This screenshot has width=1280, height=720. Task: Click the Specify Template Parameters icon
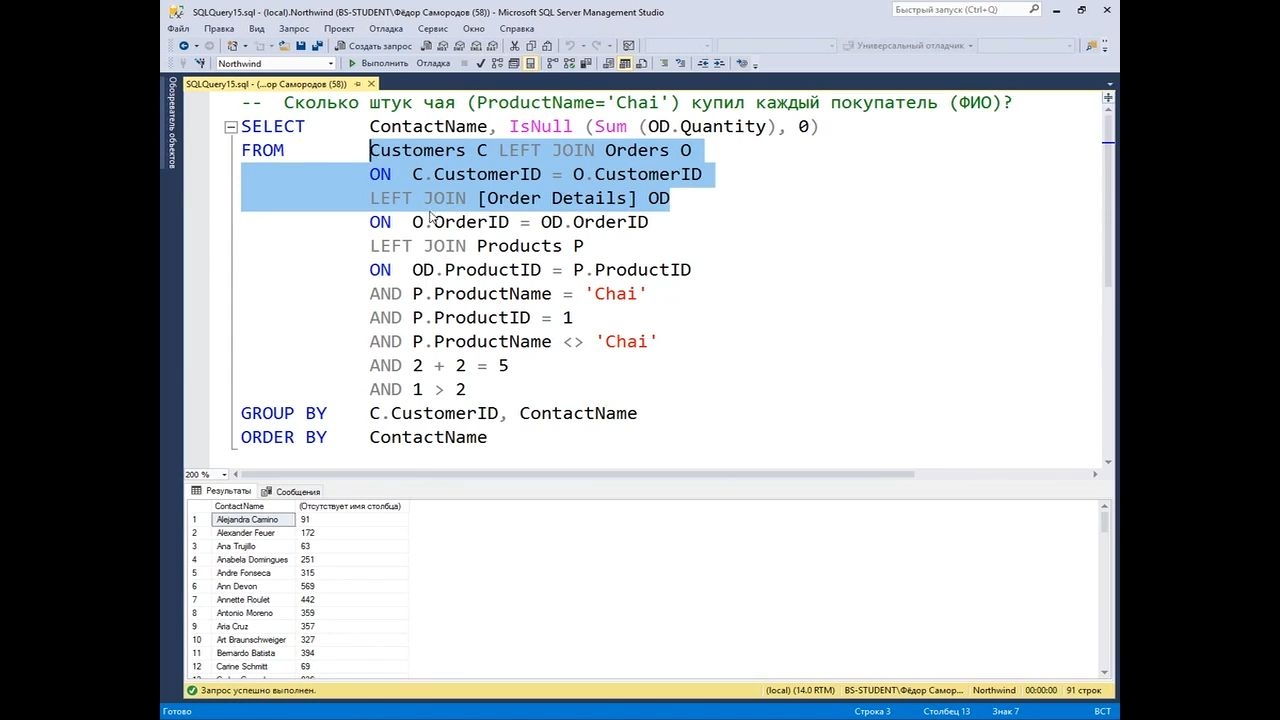(742, 64)
